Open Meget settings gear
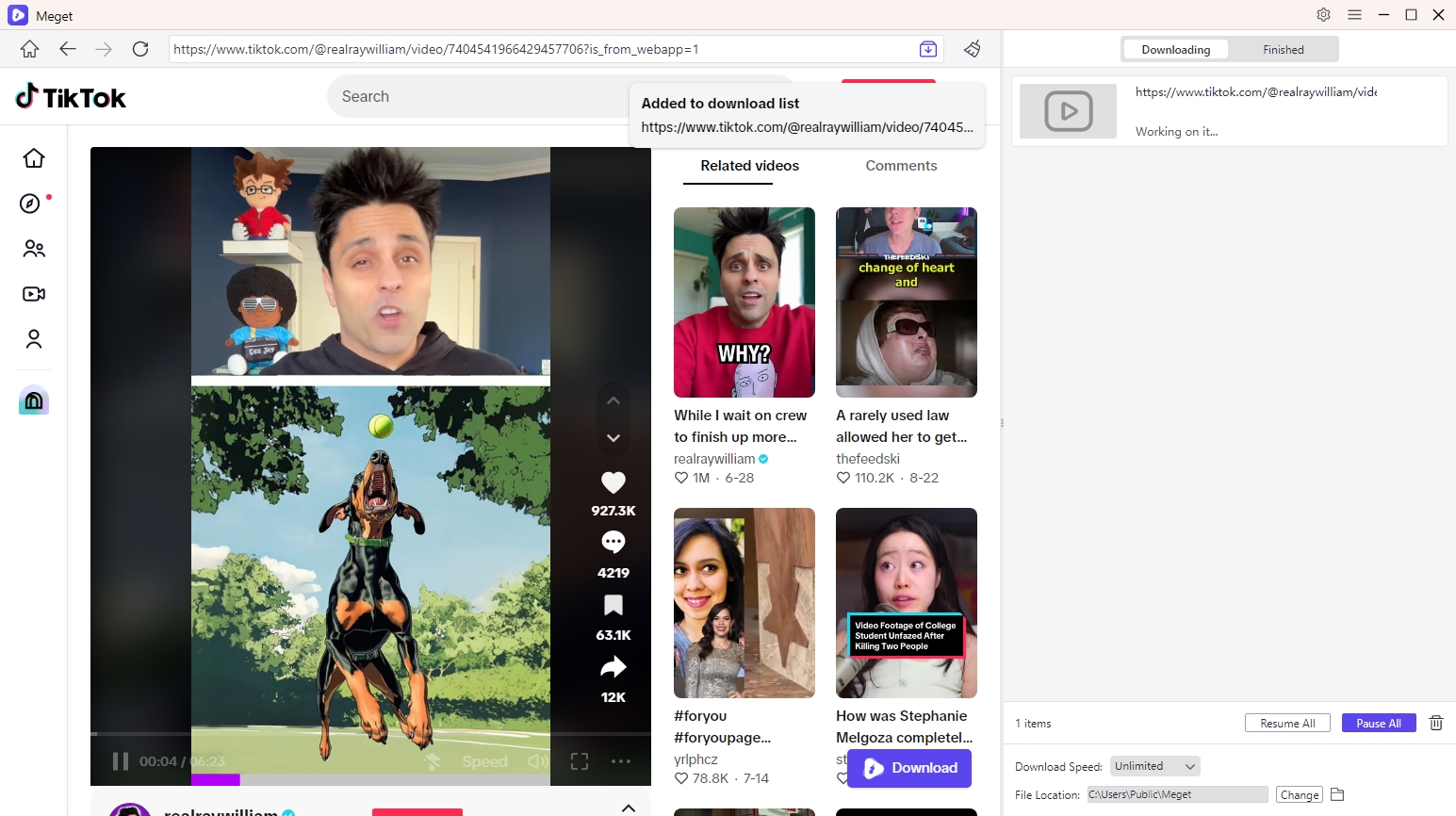Viewport: 1456px width, 816px height. (1323, 14)
